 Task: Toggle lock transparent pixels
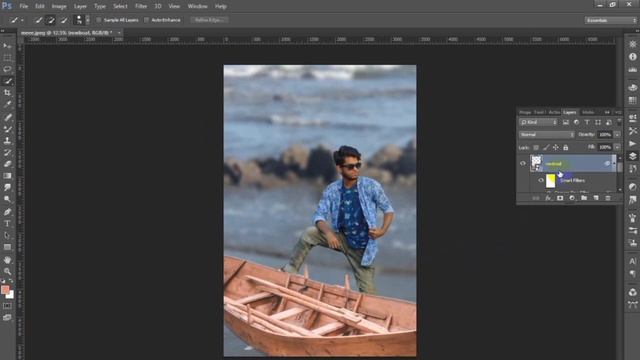click(x=536, y=147)
